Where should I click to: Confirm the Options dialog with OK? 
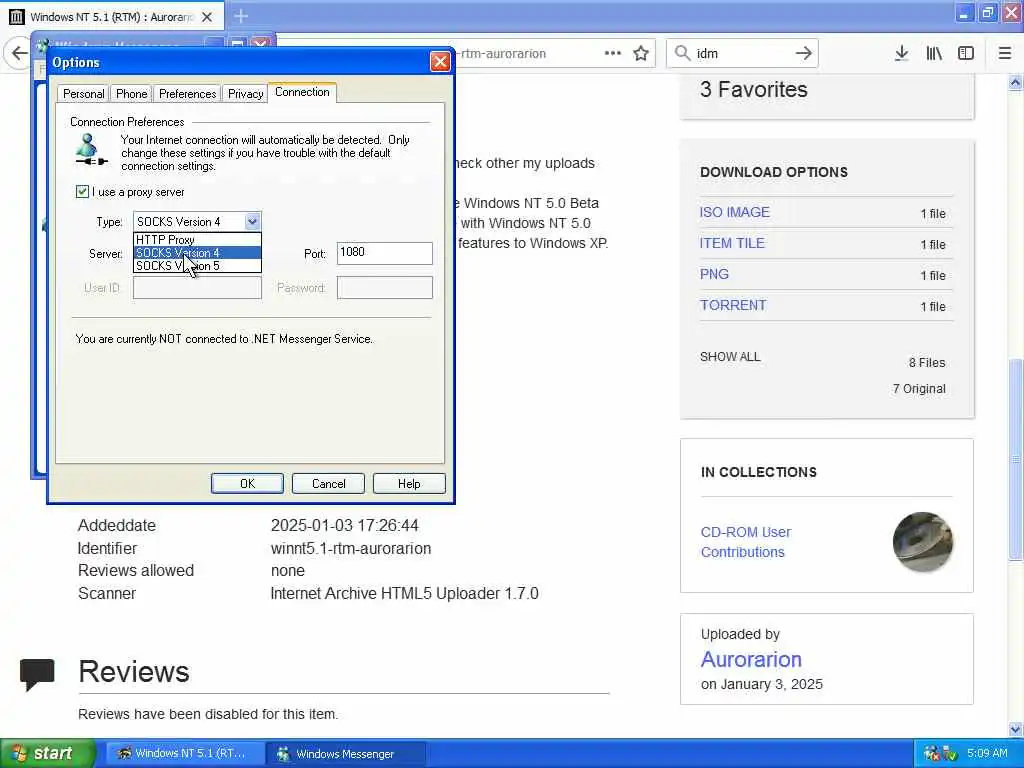click(x=247, y=483)
